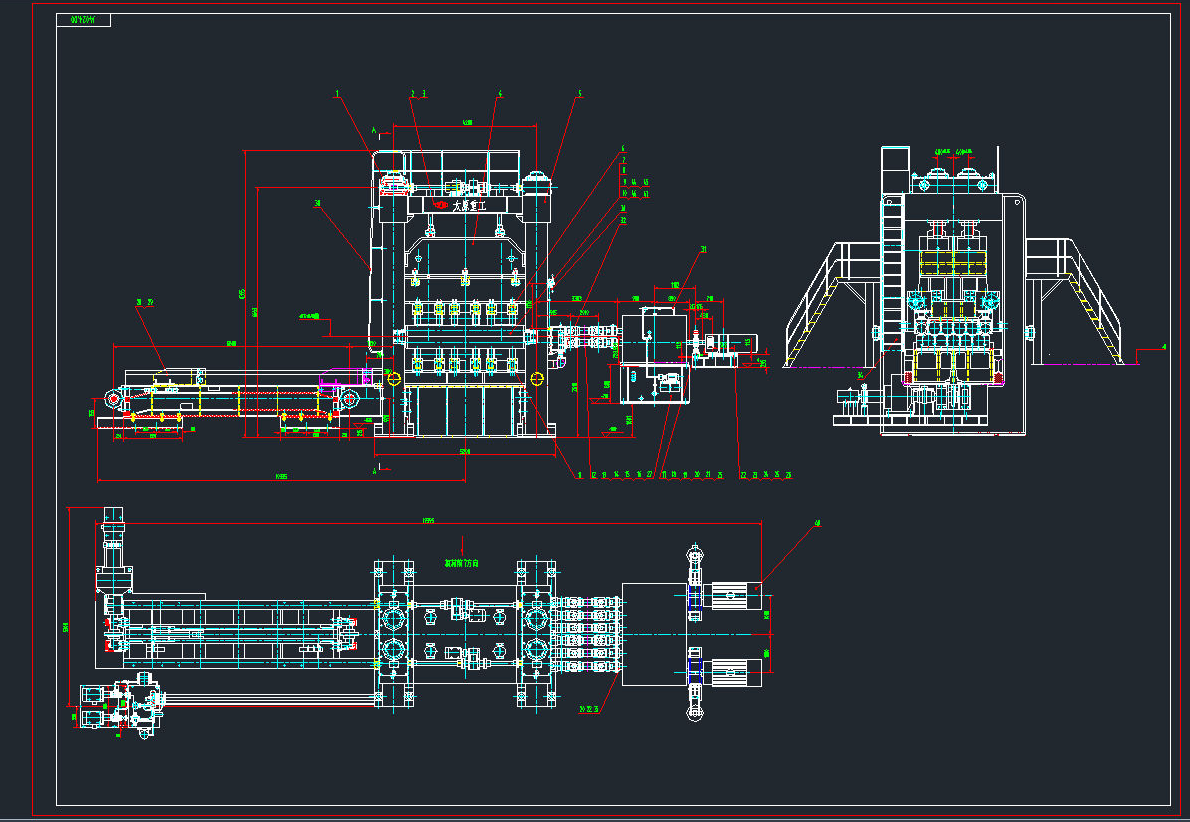Click the right yellow circle marker on front view
This screenshot has width=1190, height=822.
tap(539, 377)
